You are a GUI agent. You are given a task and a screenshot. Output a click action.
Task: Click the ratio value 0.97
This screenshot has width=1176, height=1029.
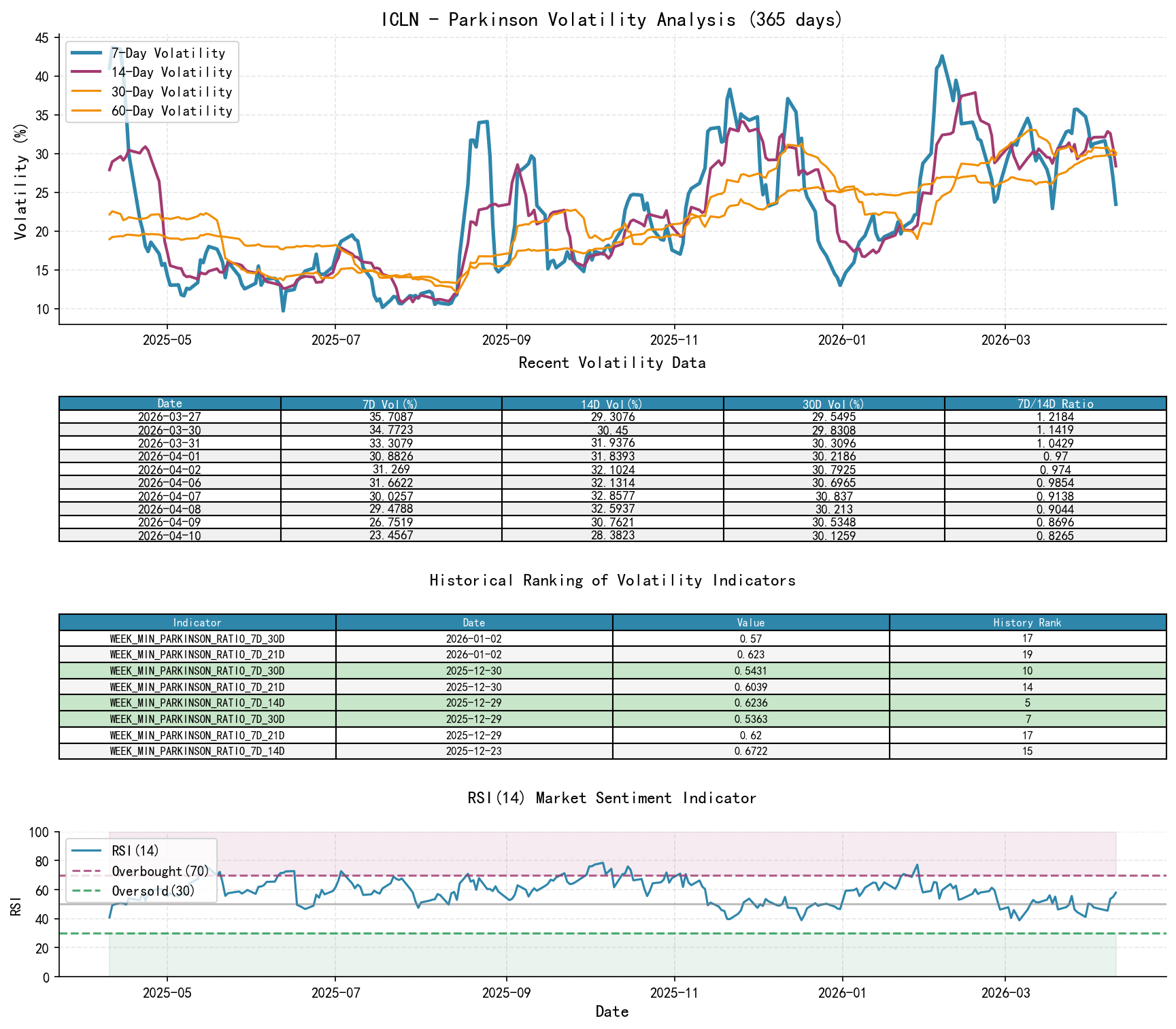pos(1056,456)
